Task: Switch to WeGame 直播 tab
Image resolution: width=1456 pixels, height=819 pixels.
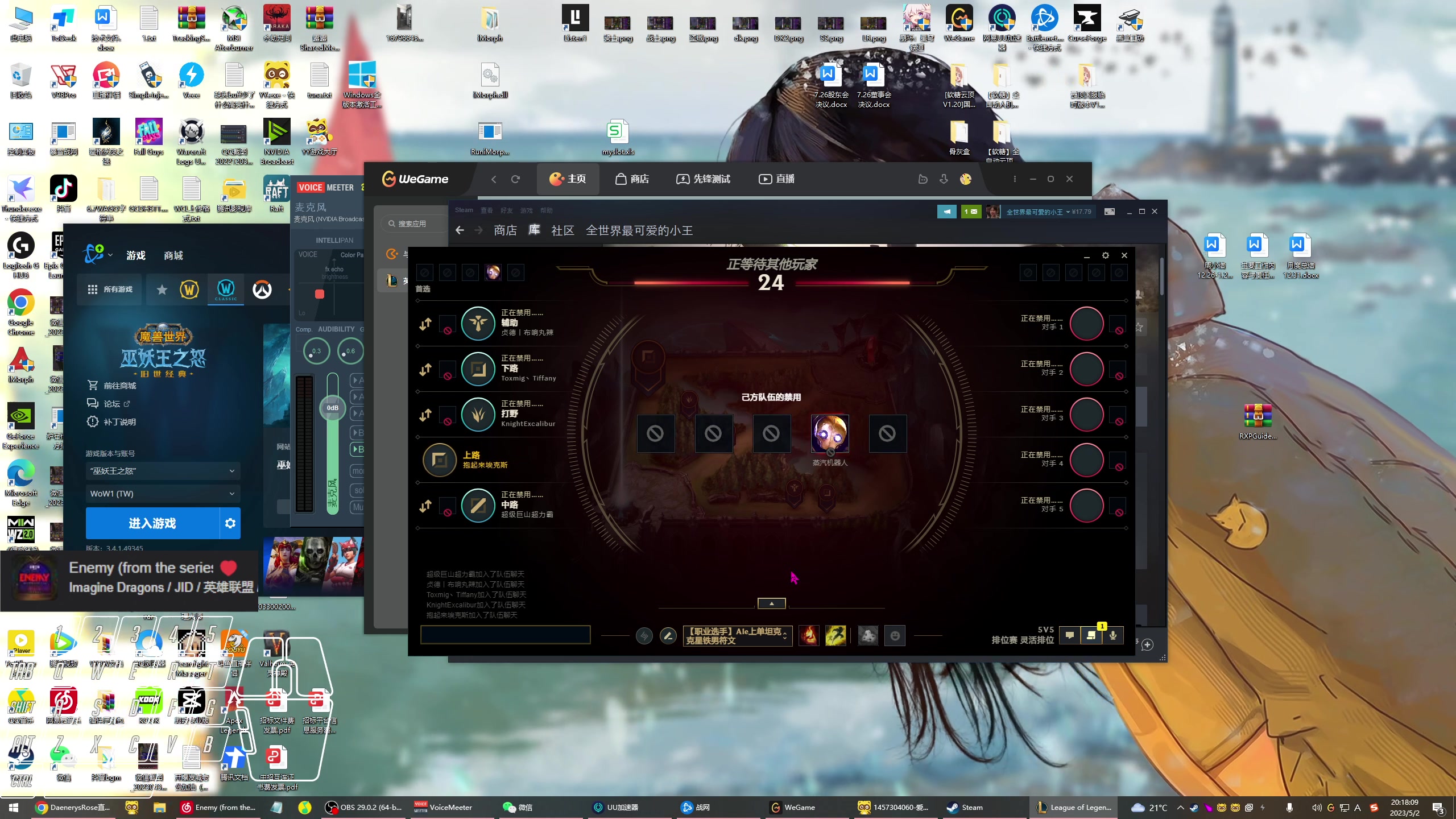Action: pos(776,179)
